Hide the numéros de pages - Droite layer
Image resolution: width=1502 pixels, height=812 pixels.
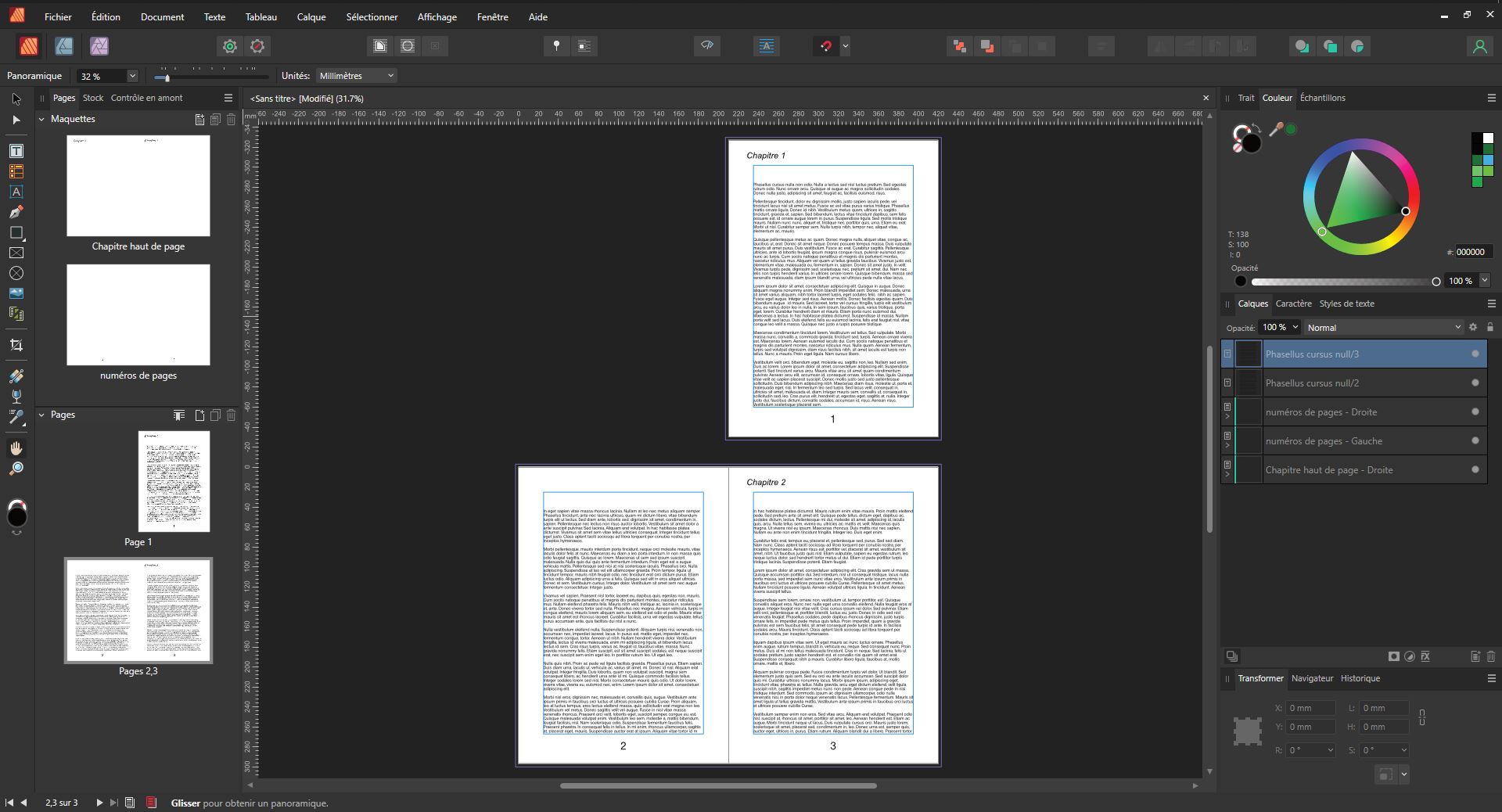click(1475, 412)
